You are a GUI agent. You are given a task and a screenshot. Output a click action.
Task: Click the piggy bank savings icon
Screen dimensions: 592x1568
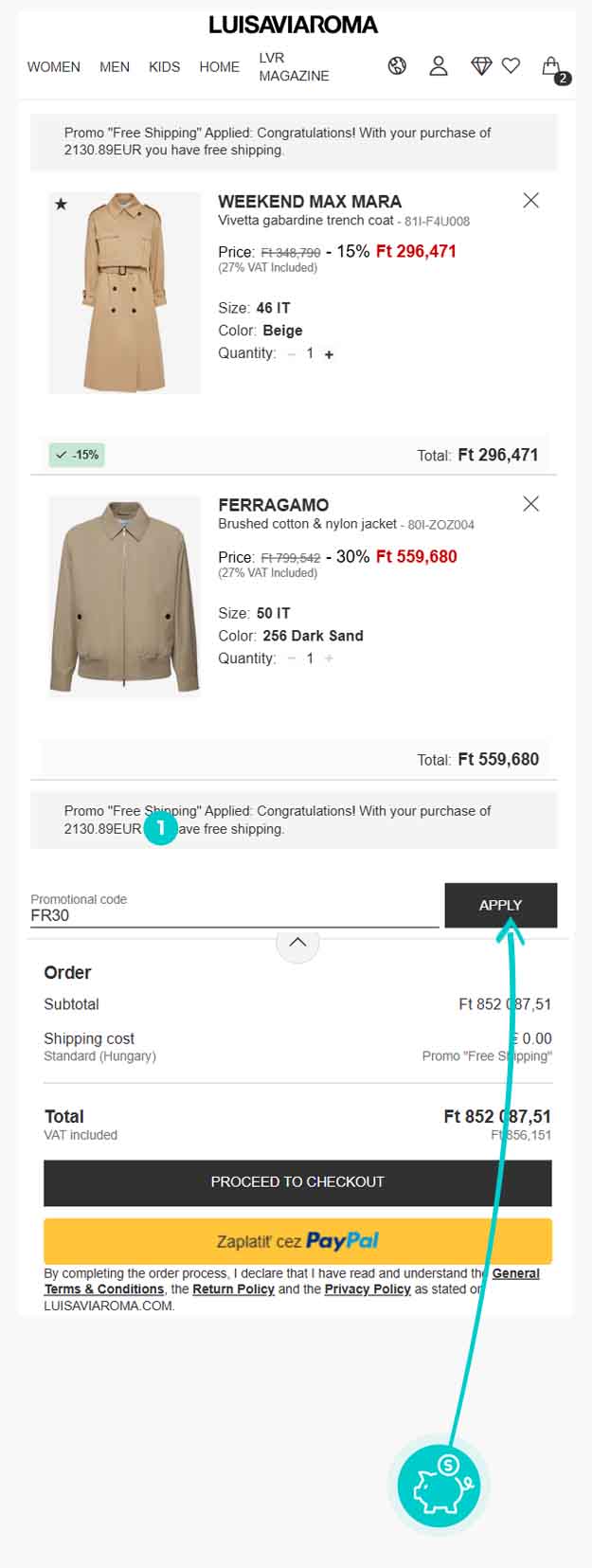coord(439,1486)
